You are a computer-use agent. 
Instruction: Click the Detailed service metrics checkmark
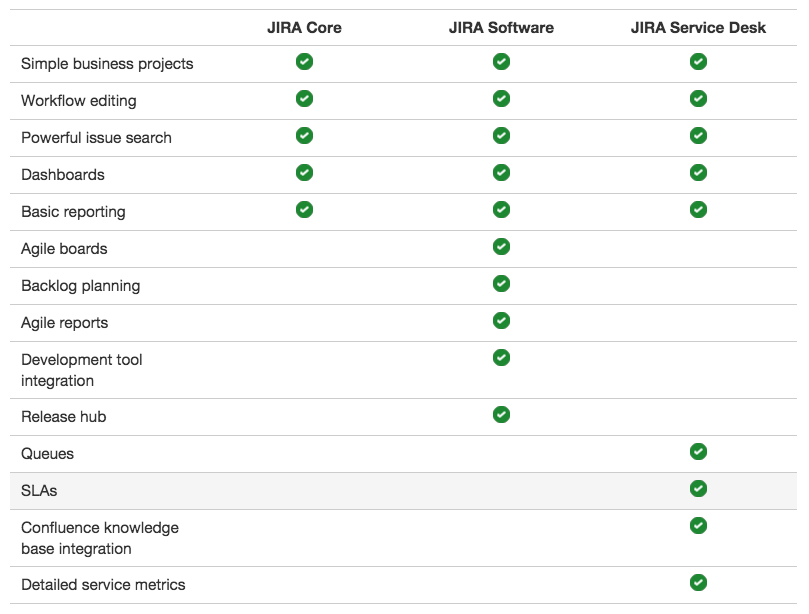[x=699, y=583]
